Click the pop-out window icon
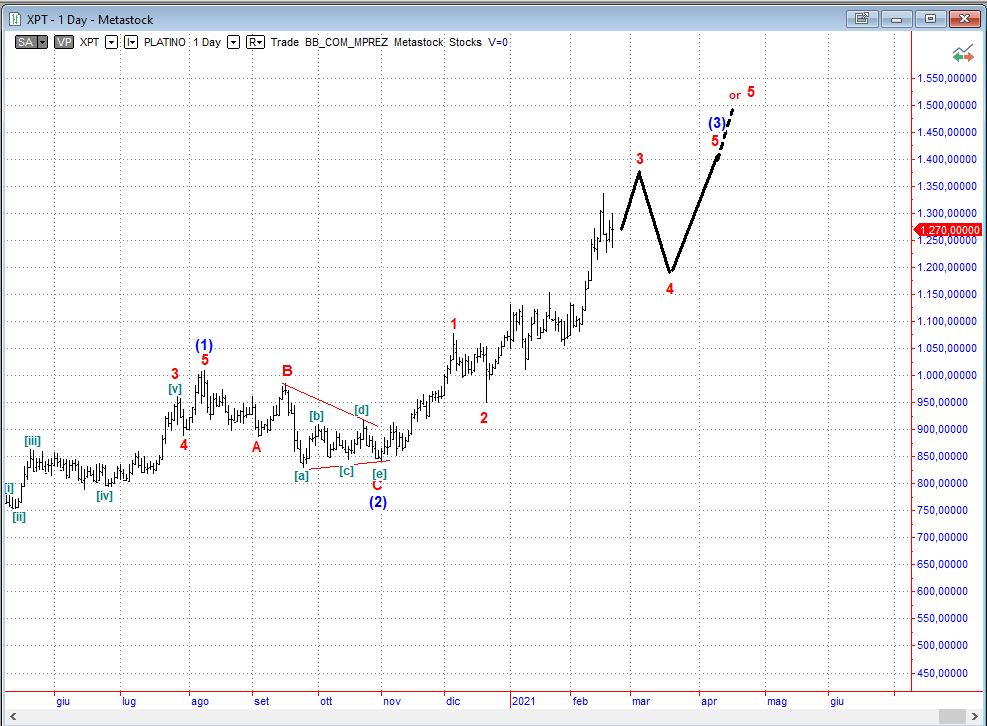The image size is (987, 726). coord(860,19)
